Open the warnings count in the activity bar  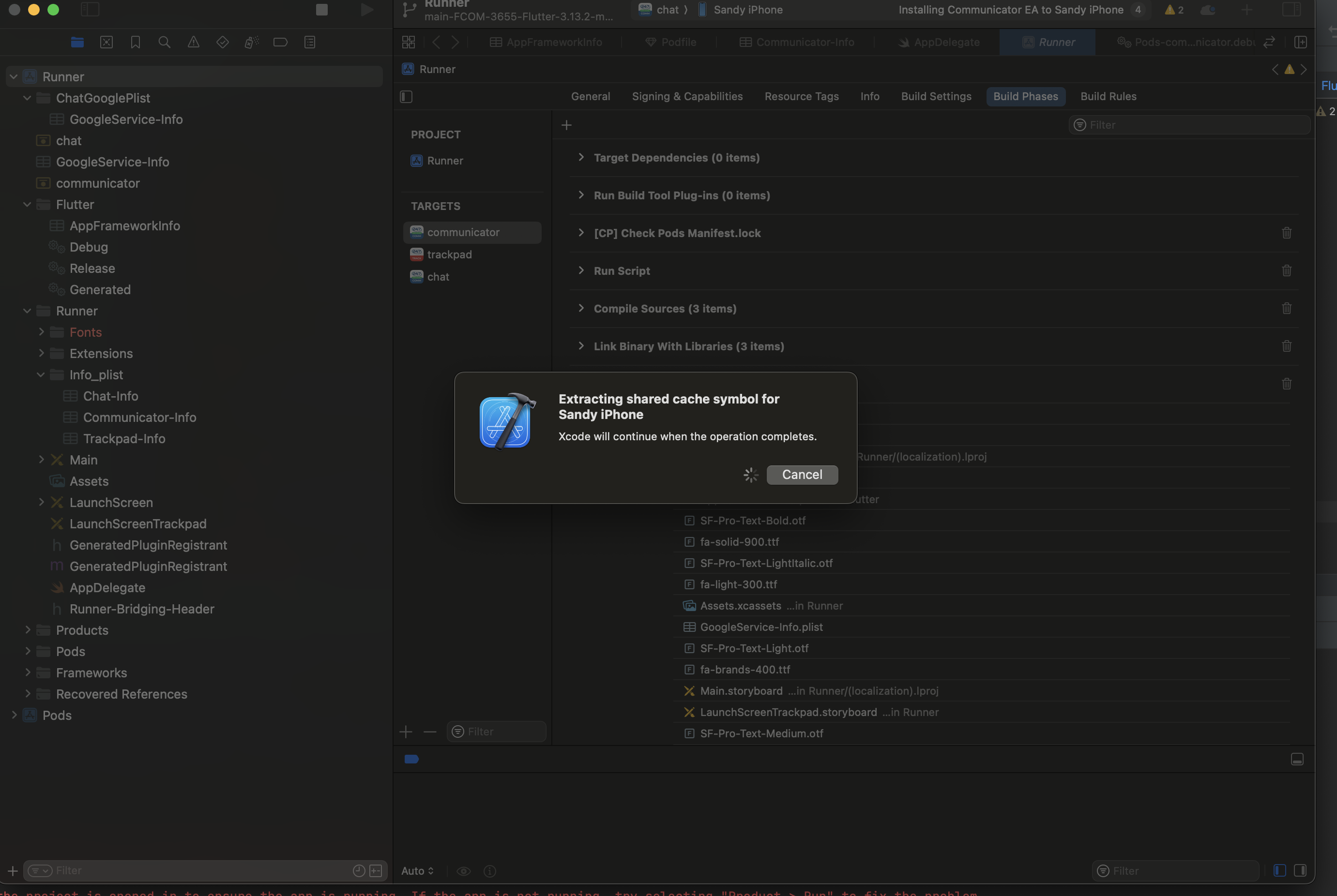[1174, 10]
